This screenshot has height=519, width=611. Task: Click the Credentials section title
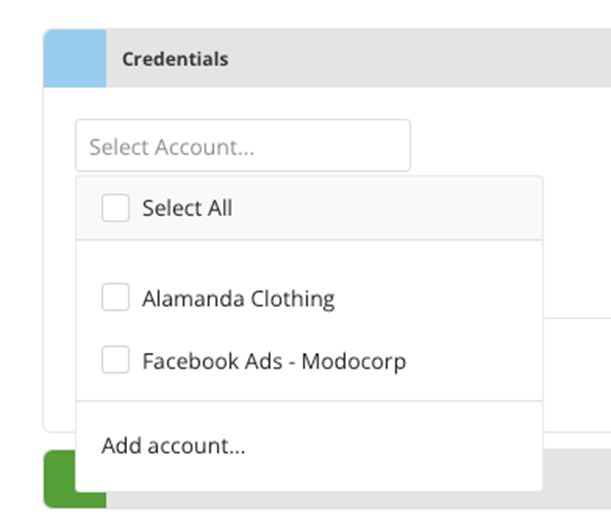click(x=175, y=59)
